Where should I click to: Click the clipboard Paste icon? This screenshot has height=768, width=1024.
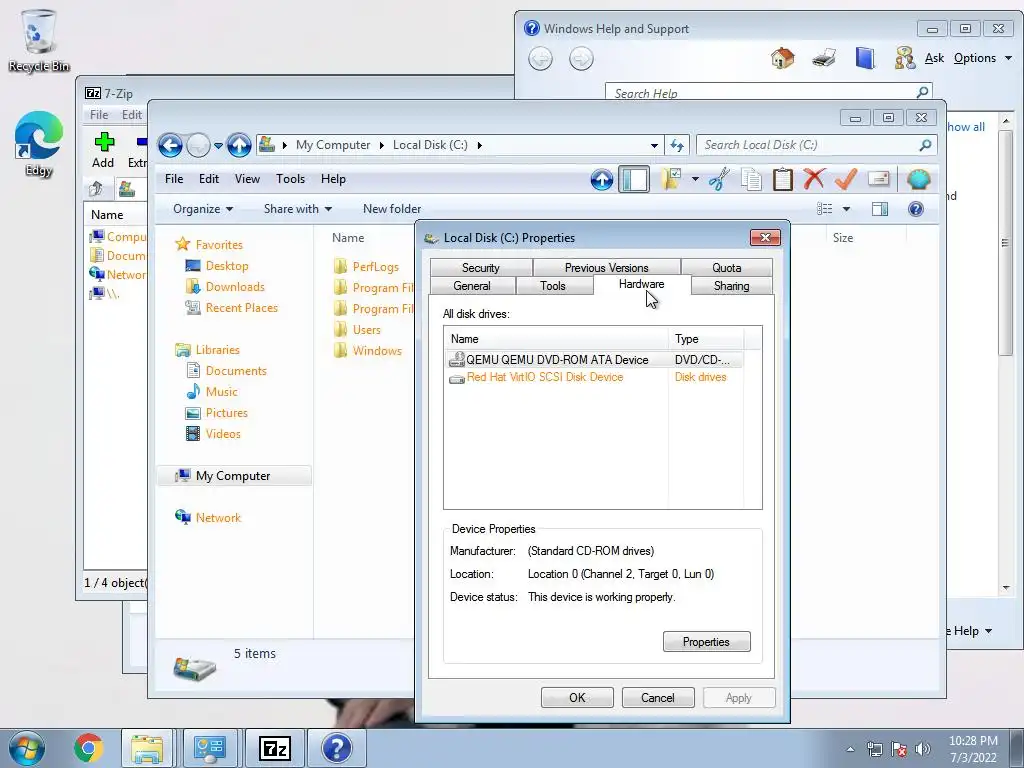782,179
